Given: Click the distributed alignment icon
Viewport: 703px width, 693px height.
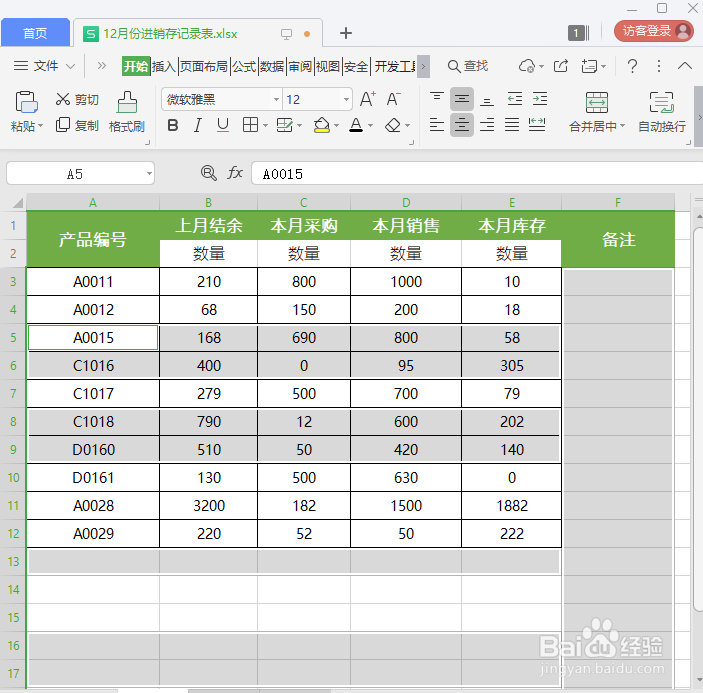Looking at the screenshot, I should 537,125.
